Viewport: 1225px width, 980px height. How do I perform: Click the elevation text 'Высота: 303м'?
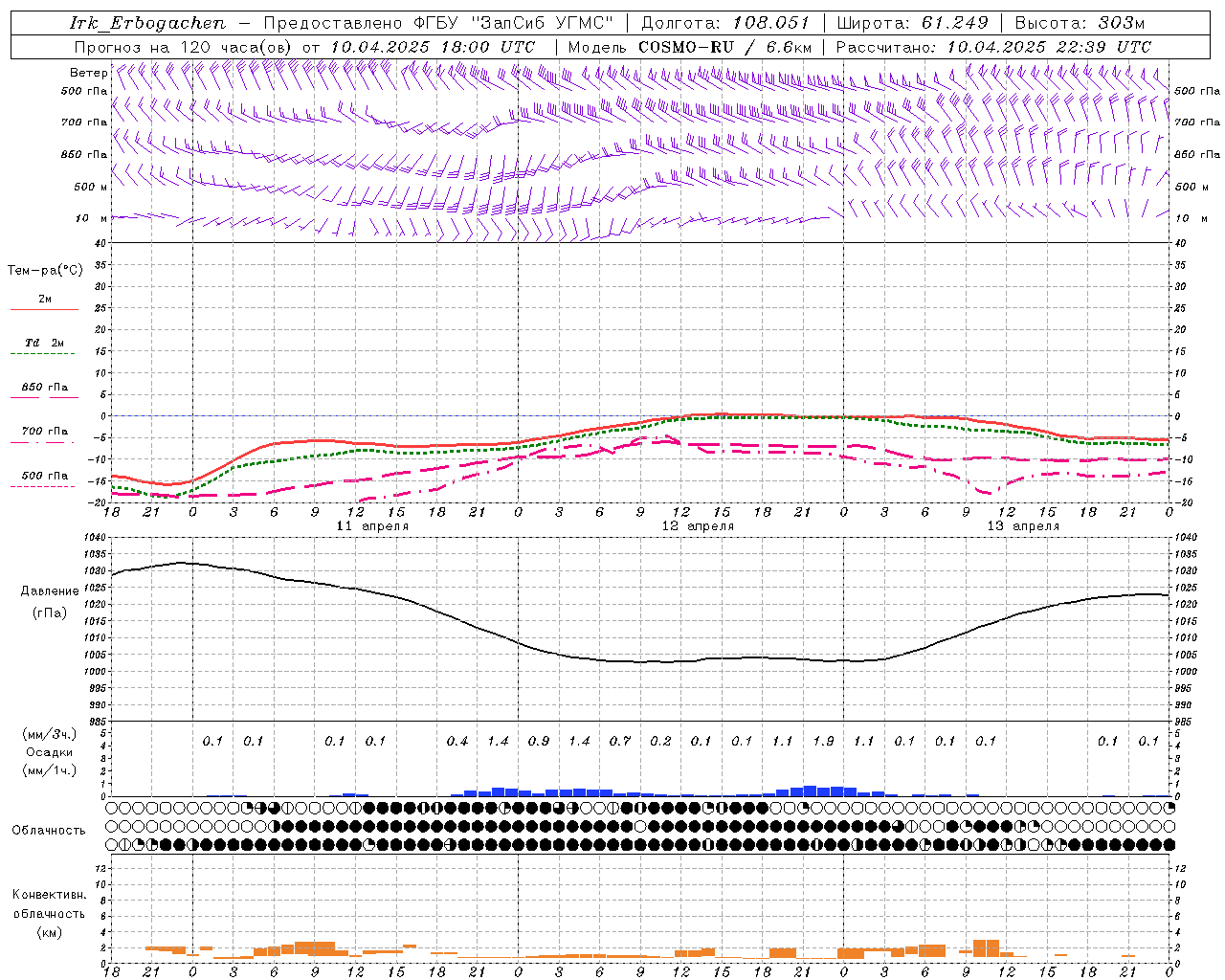(x=1080, y=23)
